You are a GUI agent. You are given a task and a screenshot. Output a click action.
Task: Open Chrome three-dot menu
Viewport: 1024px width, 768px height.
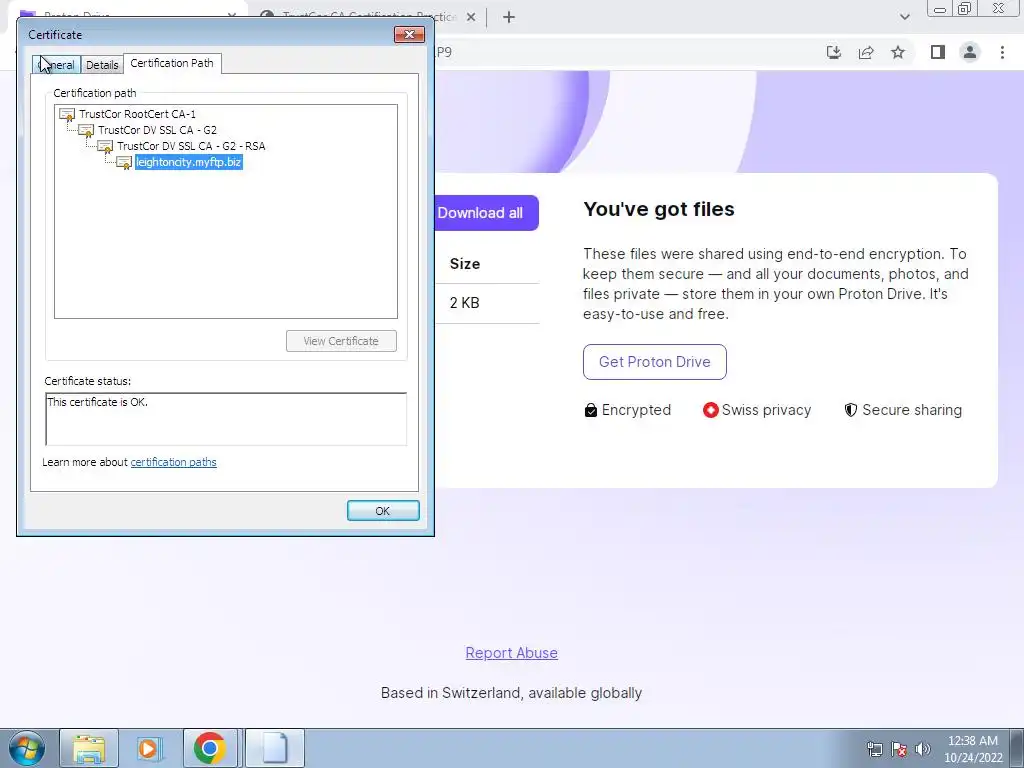(x=1002, y=52)
